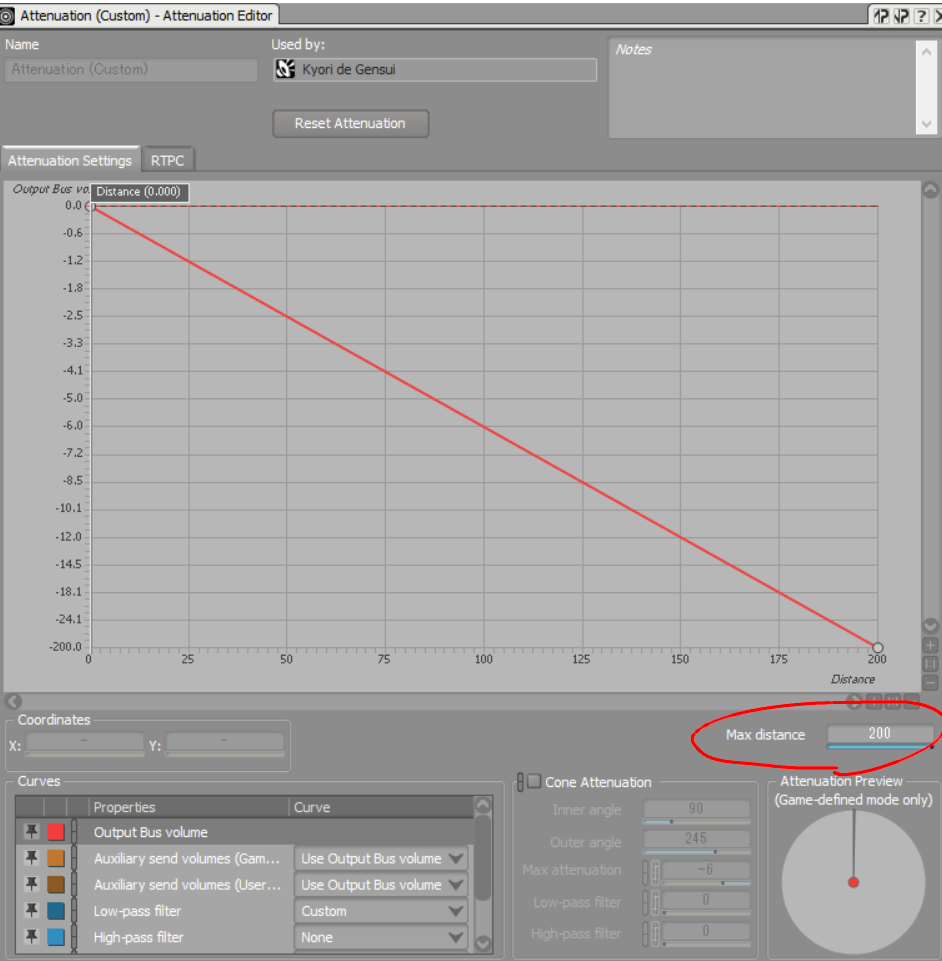Enable the Cone Attenuation checkbox
This screenshot has height=961, width=942.
coord(534,781)
